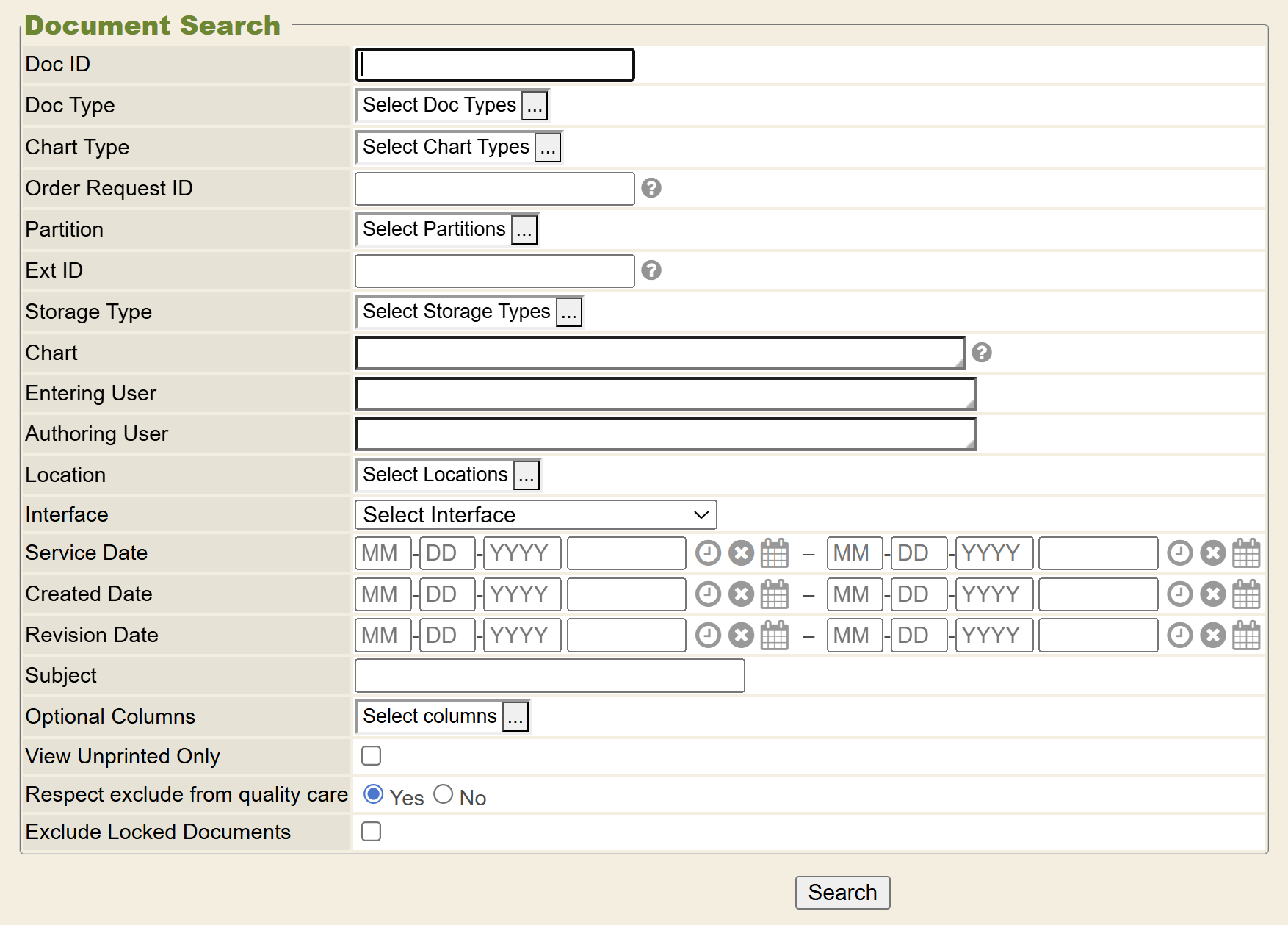The height and width of the screenshot is (925, 1288).
Task: Click the help icon next to Chart field
Action: click(981, 353)
